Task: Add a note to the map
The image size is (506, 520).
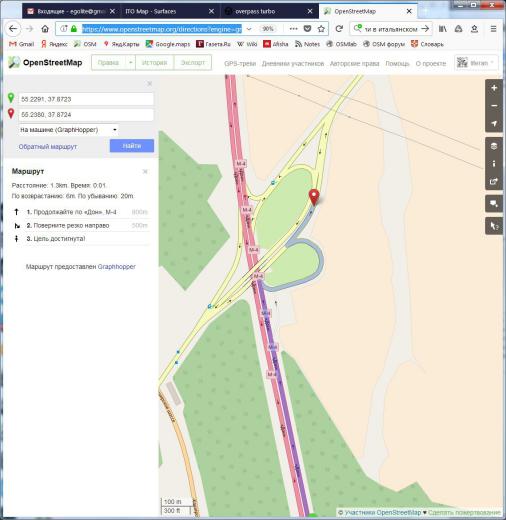Action: [x=494, y=204]
